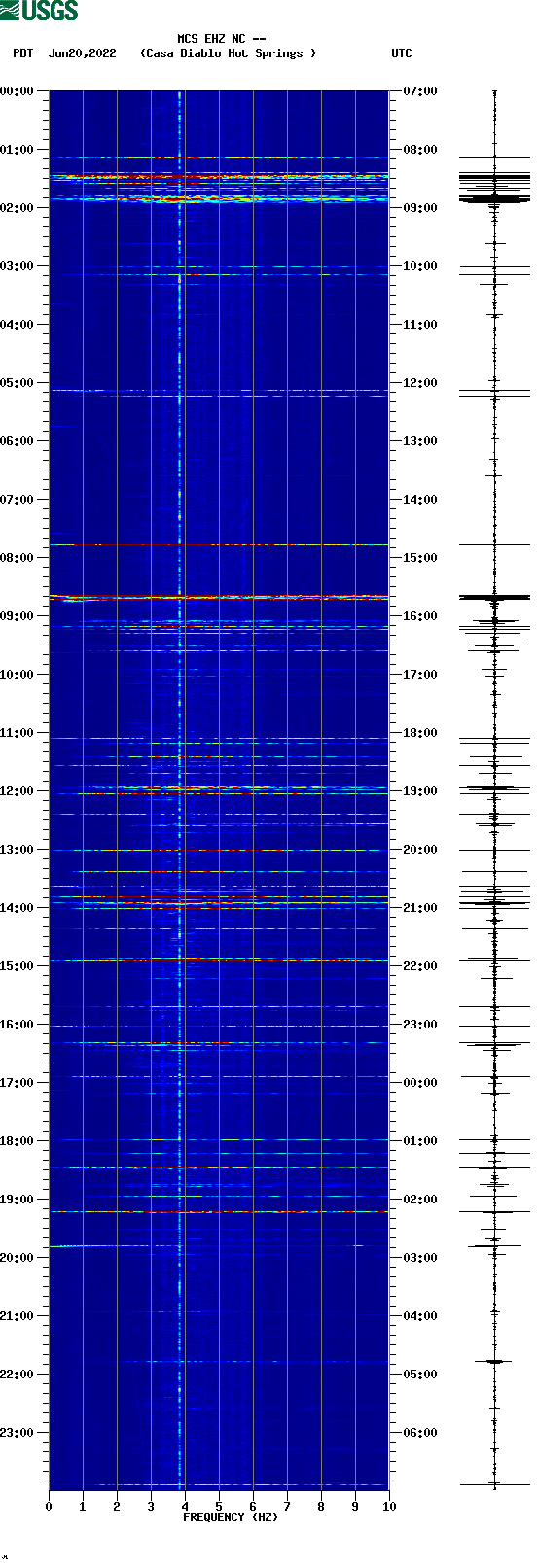Click the 21:00 PDT time label

(x=18, y=1316)
